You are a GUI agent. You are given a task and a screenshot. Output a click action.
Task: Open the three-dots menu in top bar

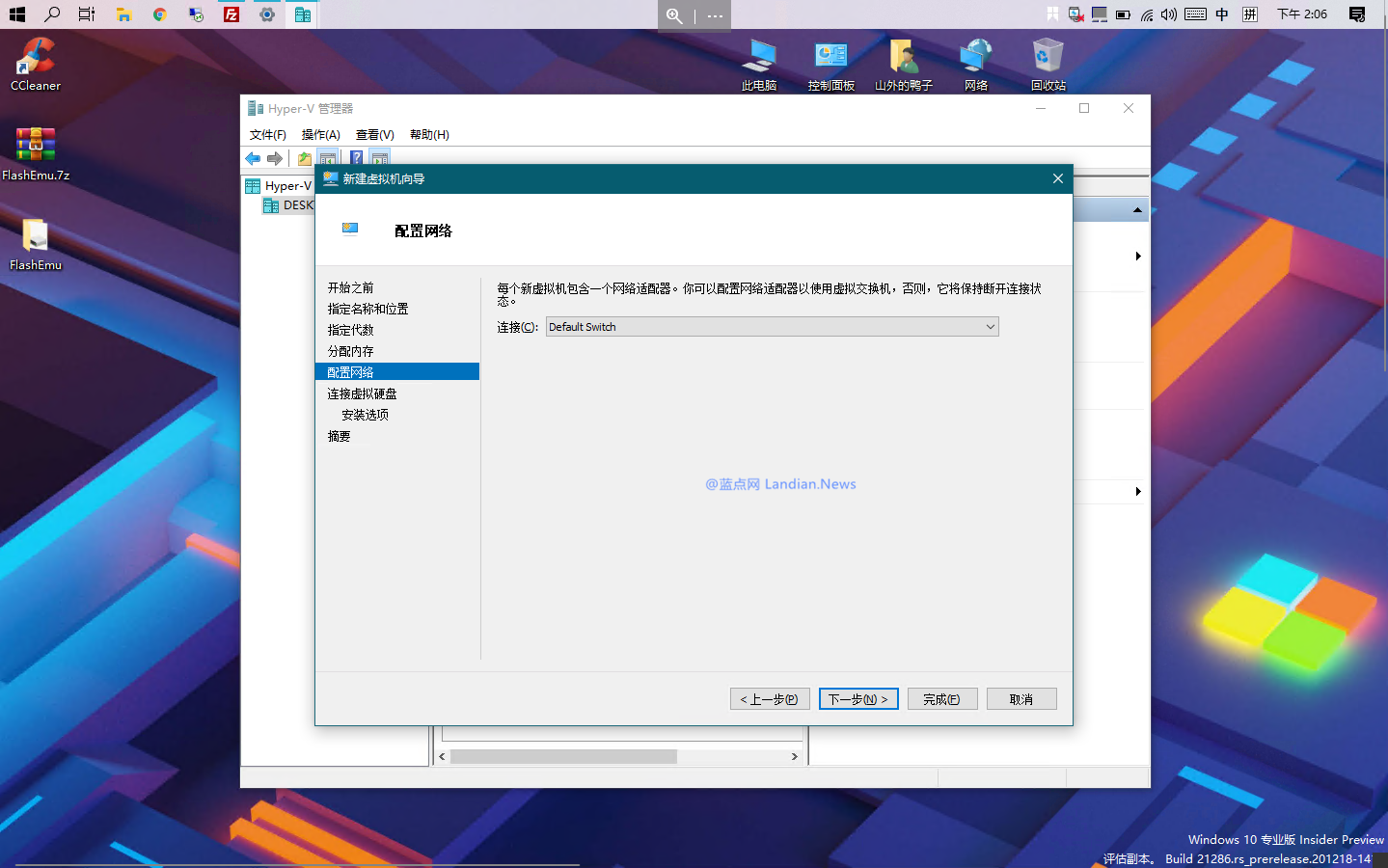click(715, 15)
